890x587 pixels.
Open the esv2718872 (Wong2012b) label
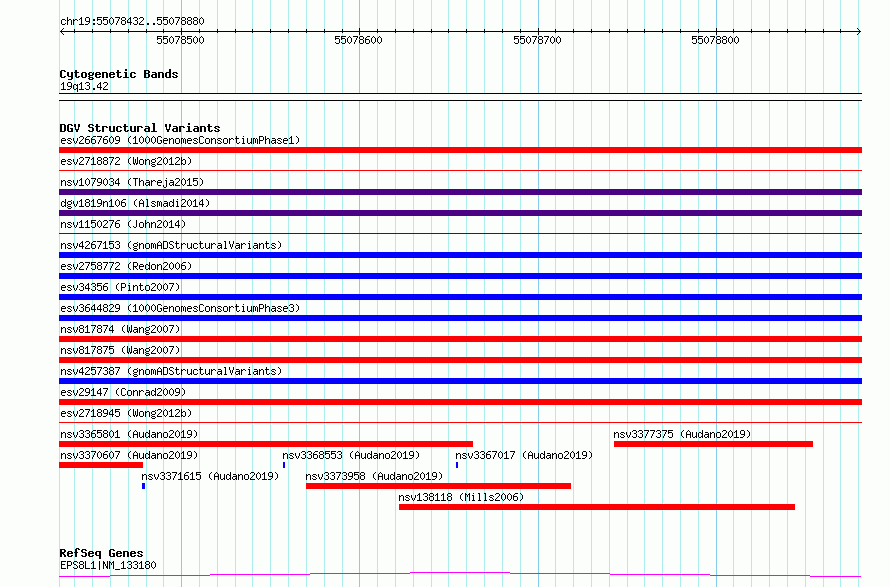tap(126, 161)
